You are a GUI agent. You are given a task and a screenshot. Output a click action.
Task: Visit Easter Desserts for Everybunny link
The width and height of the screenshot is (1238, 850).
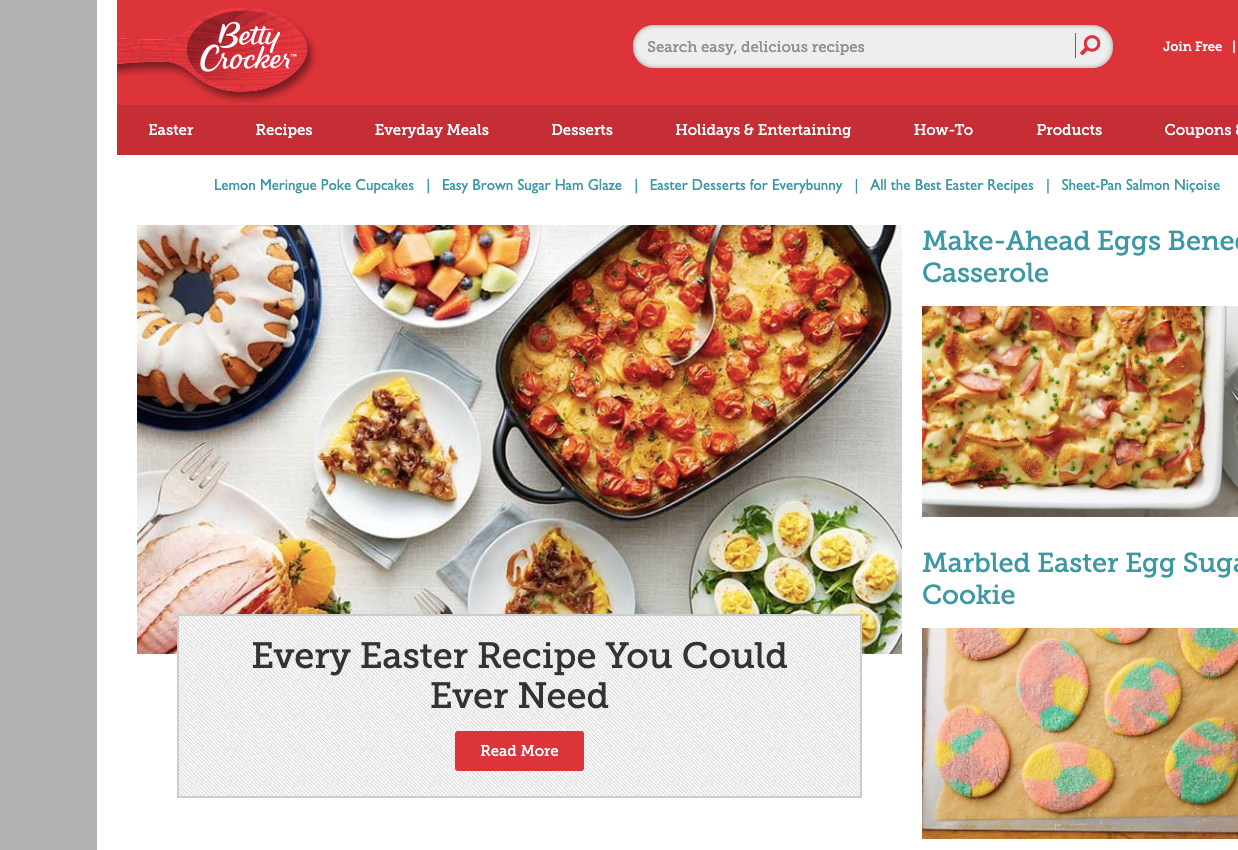point(746,185)
